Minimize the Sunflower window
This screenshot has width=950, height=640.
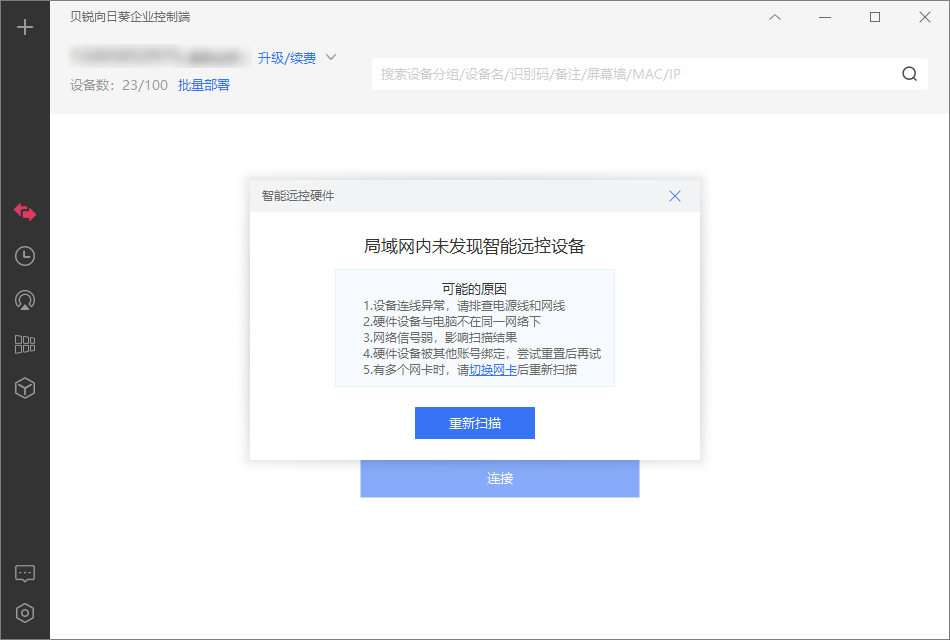825,17
